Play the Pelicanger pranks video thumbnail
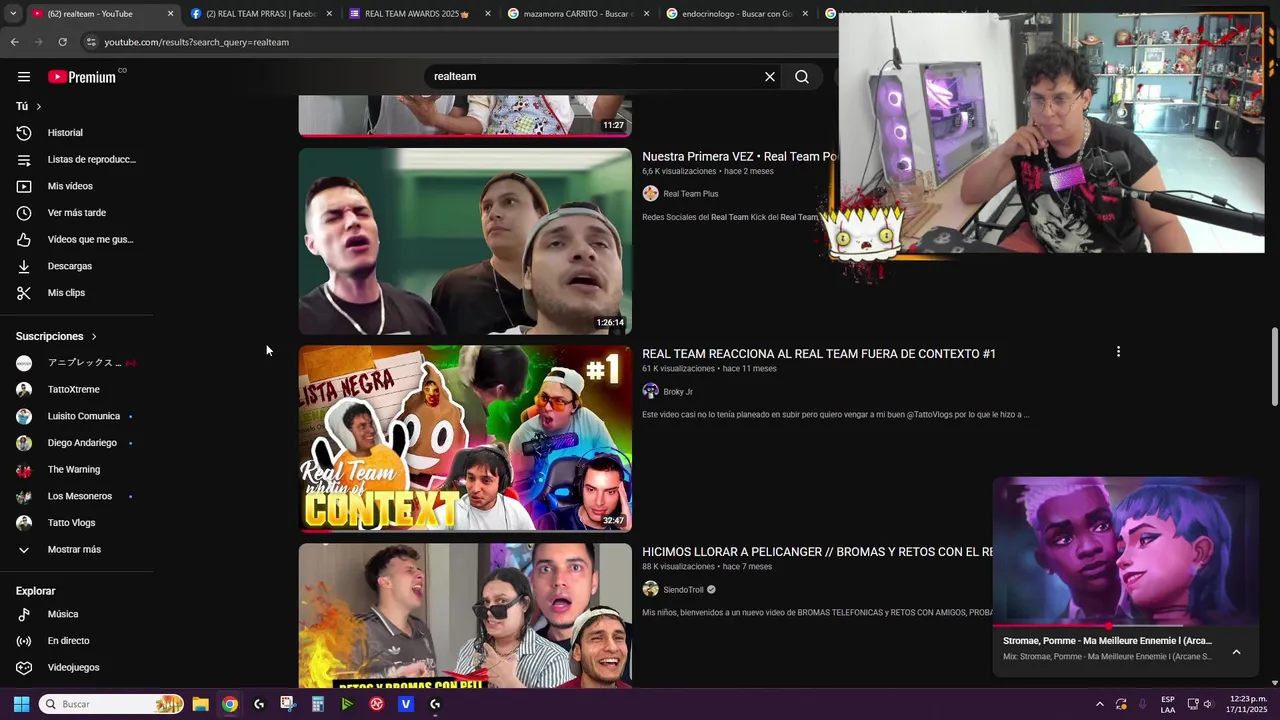The height and width of the screenshot is (720, 1280). pos(465,615)
